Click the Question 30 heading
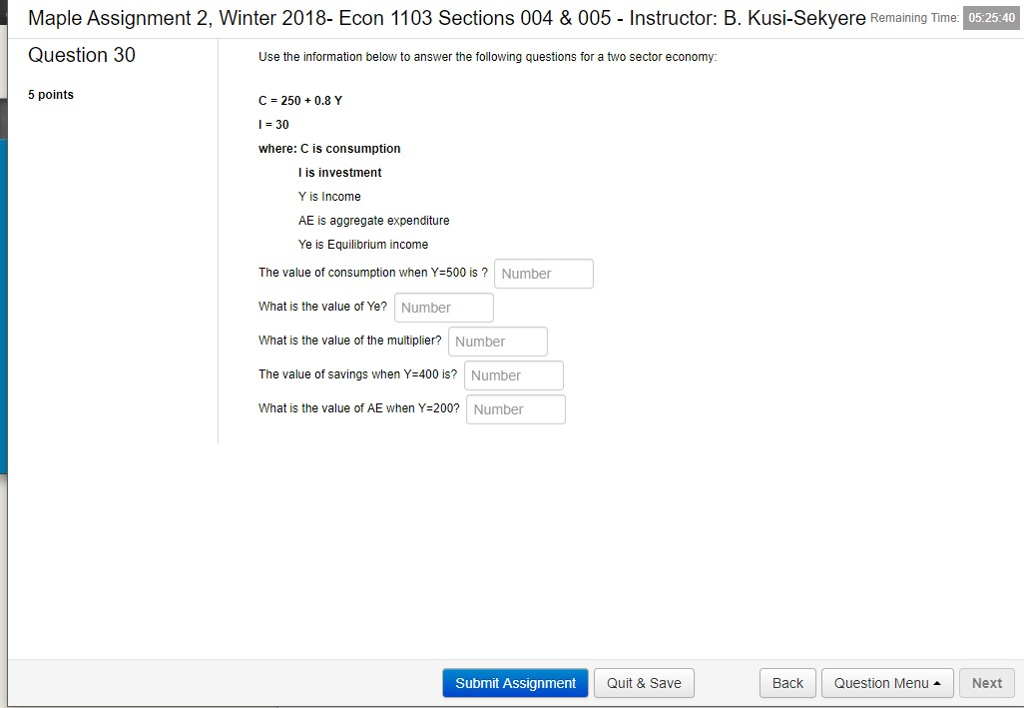Screen dimensions: 1024x708 click(80, 56)
